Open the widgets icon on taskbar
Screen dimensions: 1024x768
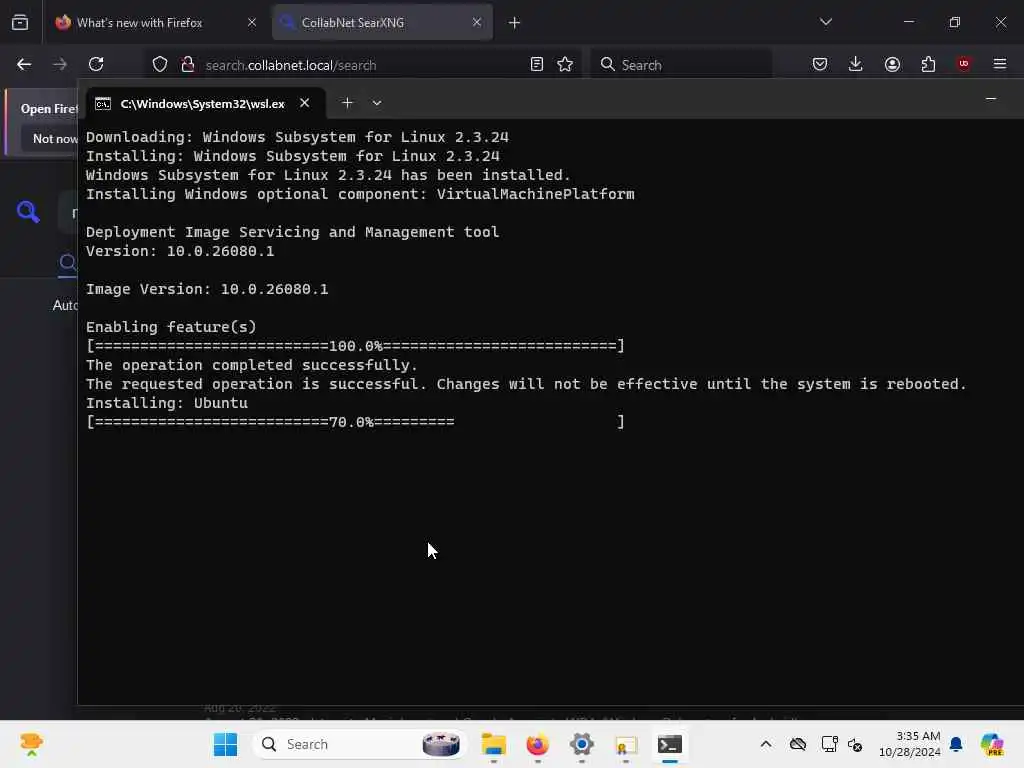(31, 744)
